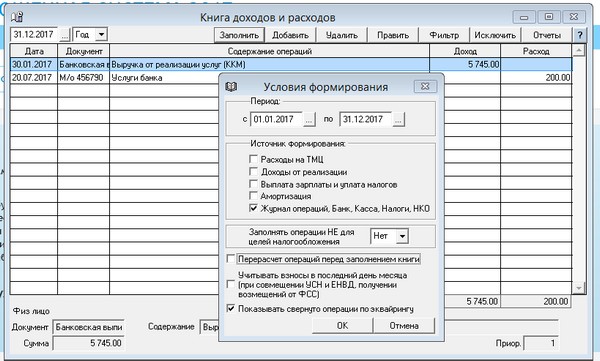The width and height of the screenshot is (600, 361).
Task: Click table scrollbar up arrow
Action: click(x=579, y=50)
